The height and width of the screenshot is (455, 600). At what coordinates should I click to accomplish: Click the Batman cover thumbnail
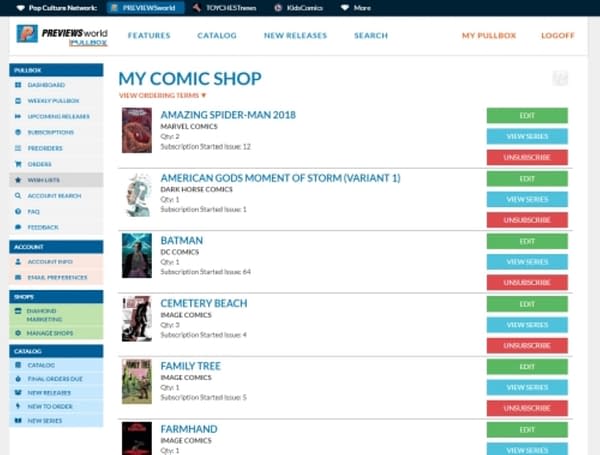pyautogui.click(x=137, y=255)
